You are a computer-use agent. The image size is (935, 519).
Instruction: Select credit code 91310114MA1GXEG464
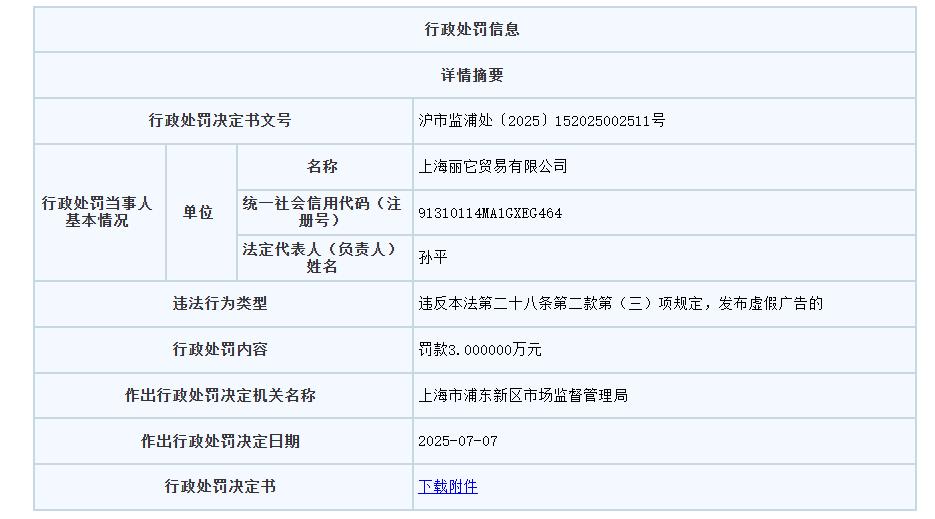click(490, 213)
